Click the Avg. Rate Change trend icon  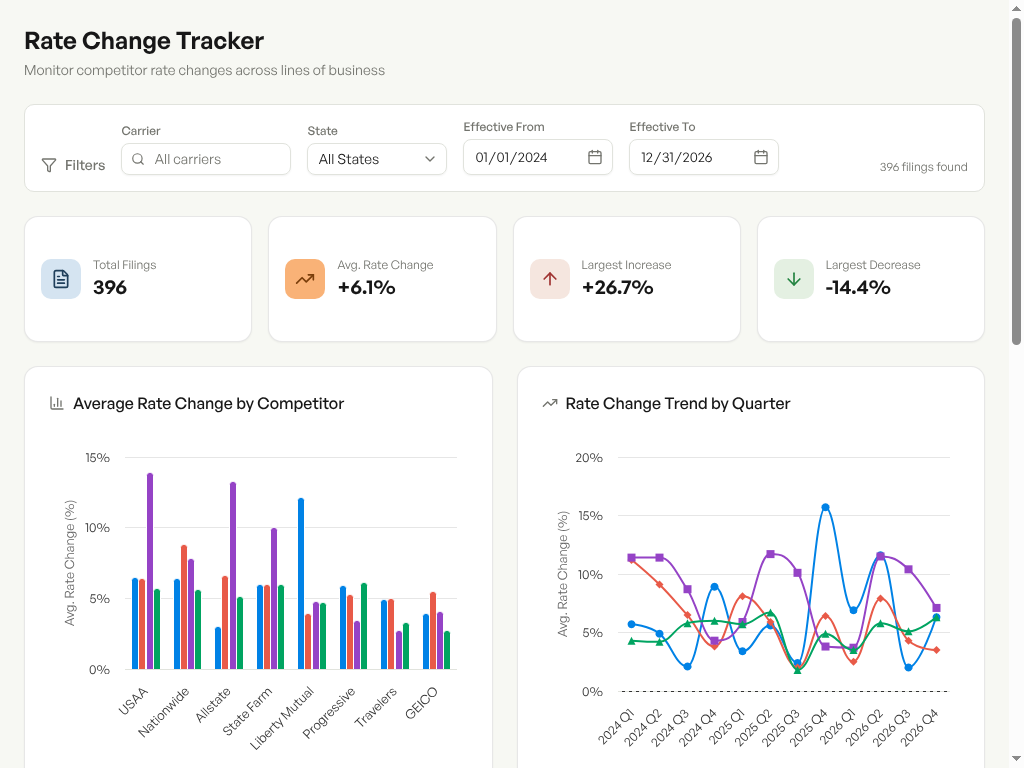tap(305, 279)
